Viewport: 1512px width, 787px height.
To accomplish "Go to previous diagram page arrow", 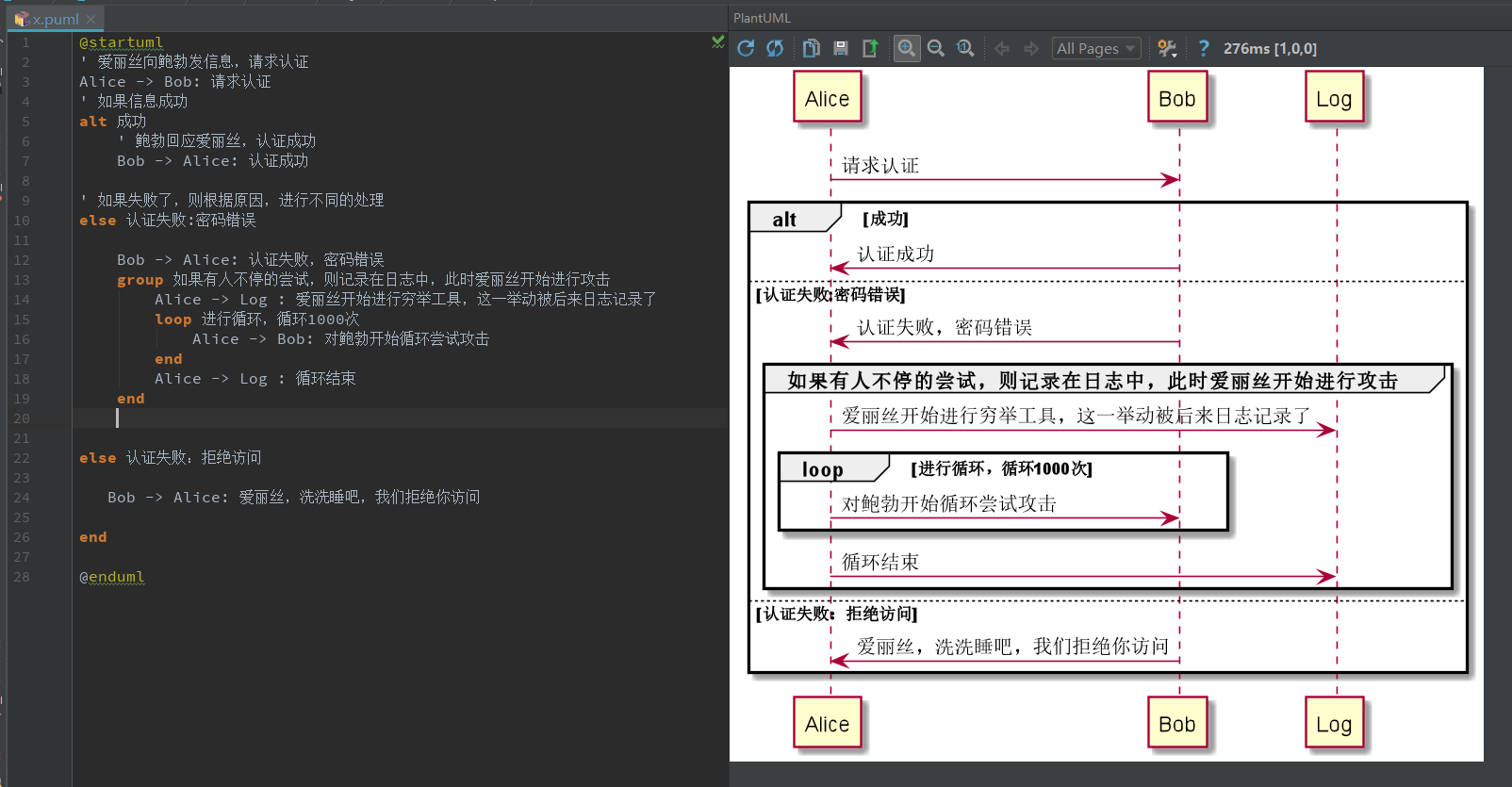I will click(x=1002, y=48).
